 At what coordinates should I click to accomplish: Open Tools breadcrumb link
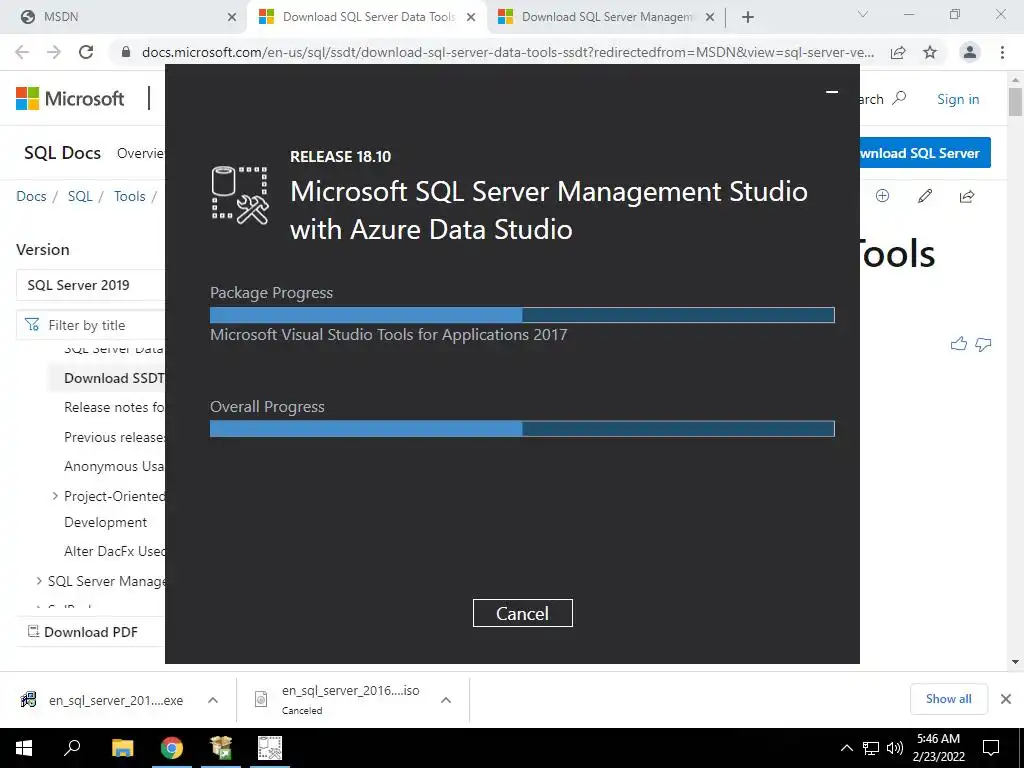click(x=129, y=196)
